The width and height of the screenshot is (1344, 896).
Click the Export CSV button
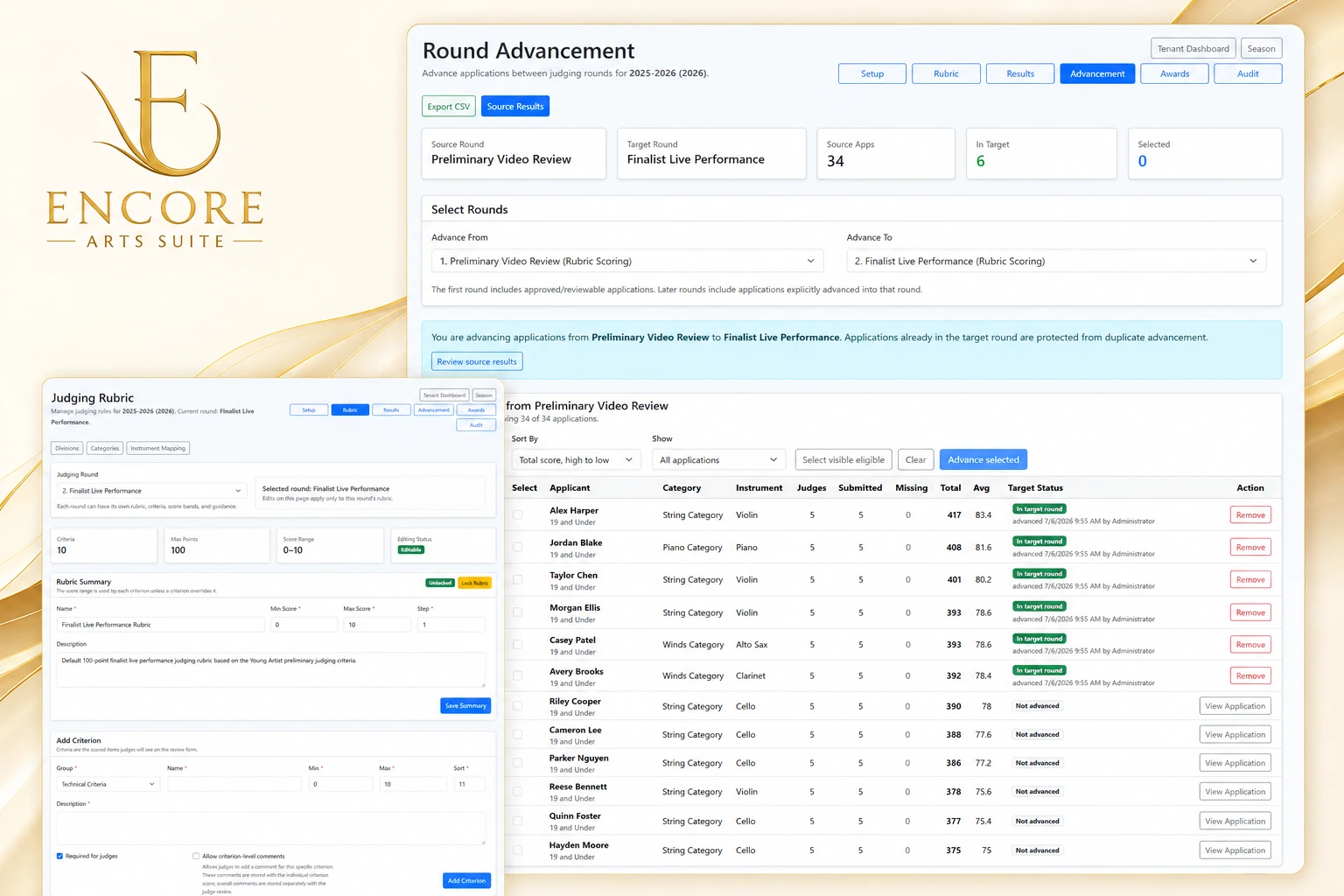point(449,107)
